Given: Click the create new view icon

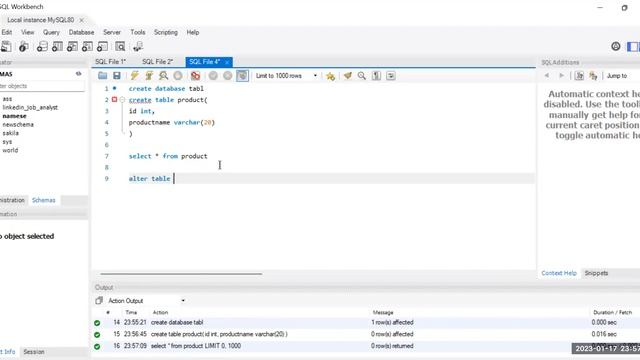Looking at the screenshot, I should click(72, 47).
